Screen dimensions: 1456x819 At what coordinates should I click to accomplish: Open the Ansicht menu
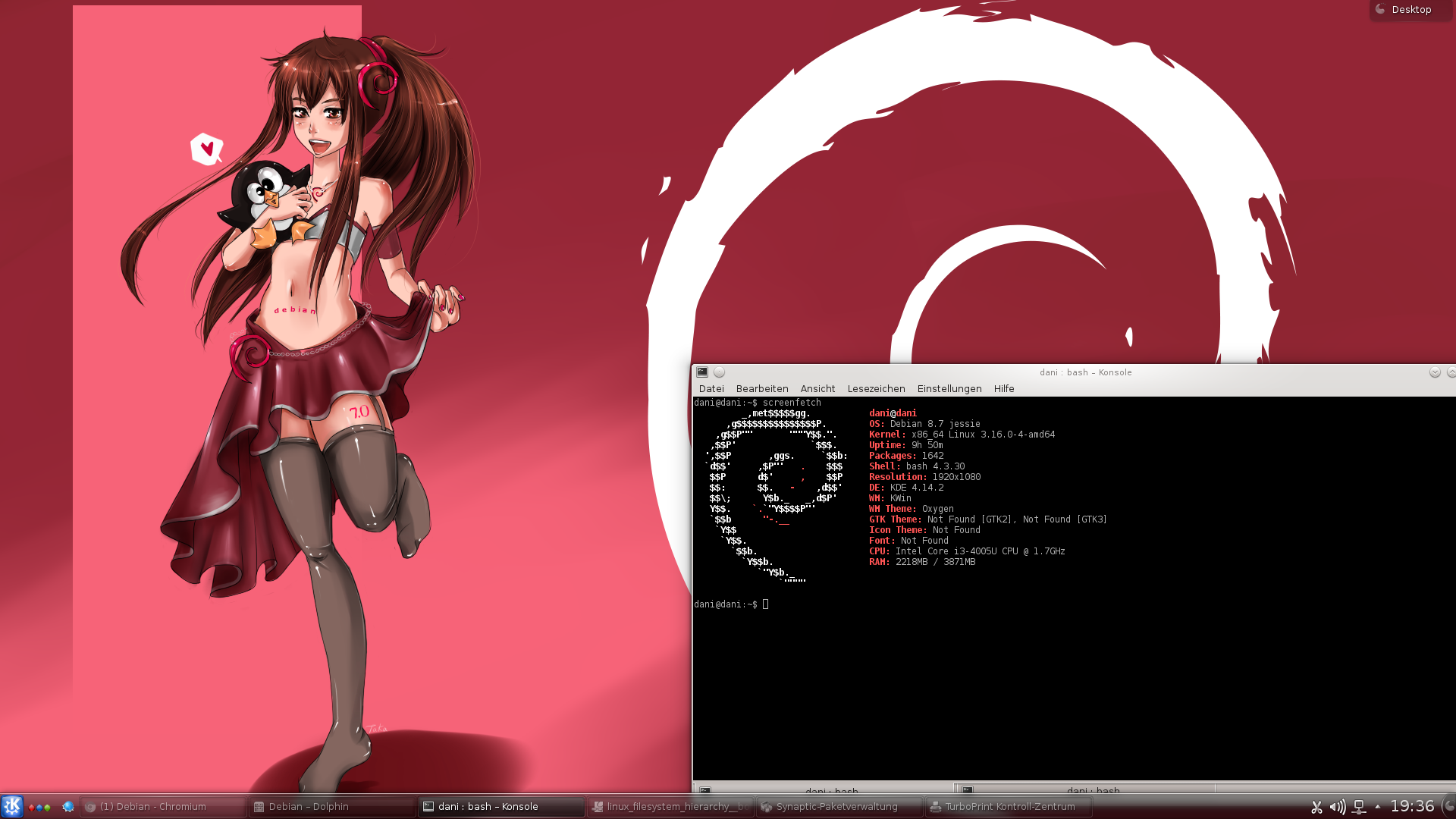pos(817,389)
